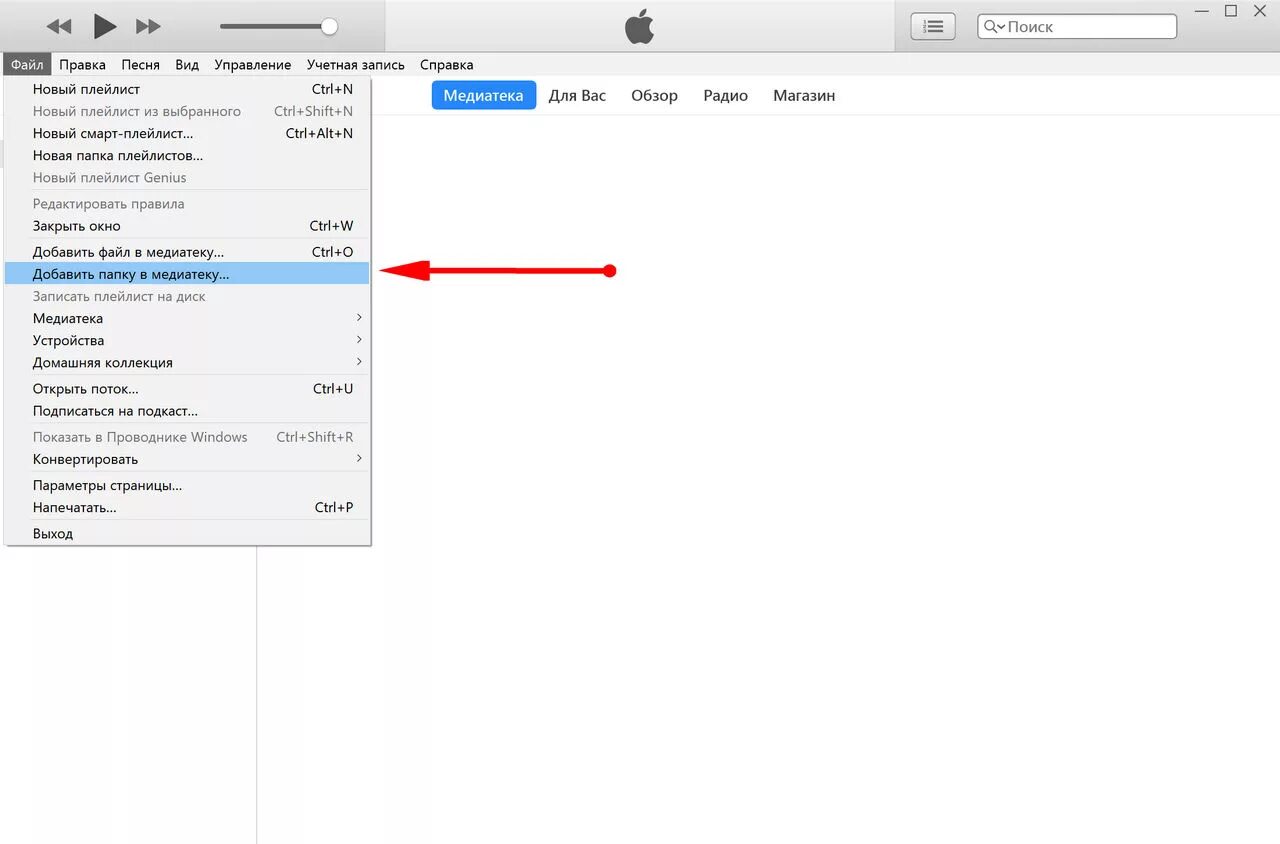
Task: Click the magnifier icon in the search box
Action: click(x=991, y=26)
